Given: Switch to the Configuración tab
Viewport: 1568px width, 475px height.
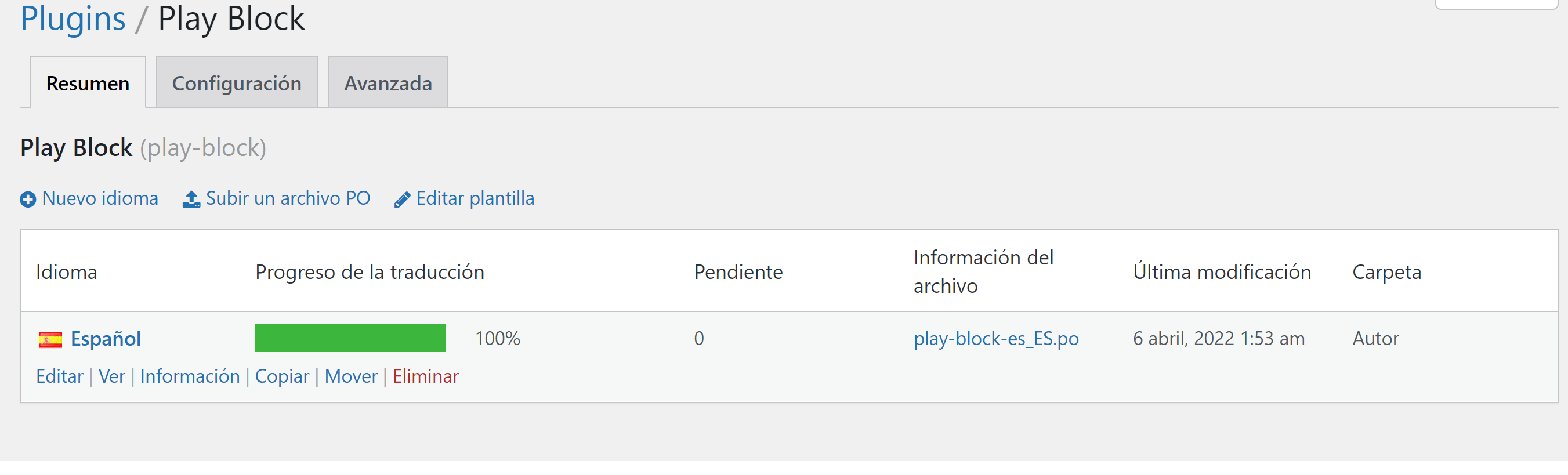Looking at the screenshot, I should coord(237,83).
